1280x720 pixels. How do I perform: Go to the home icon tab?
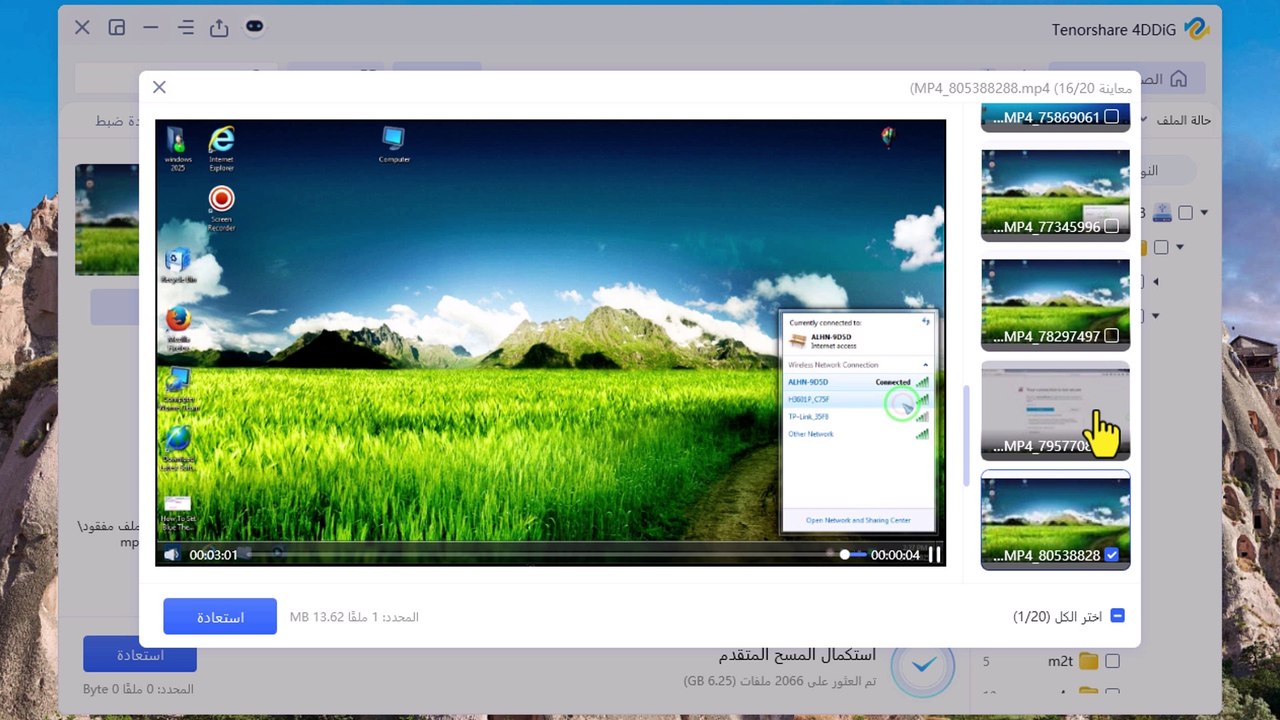click(x=1178, y=78)
